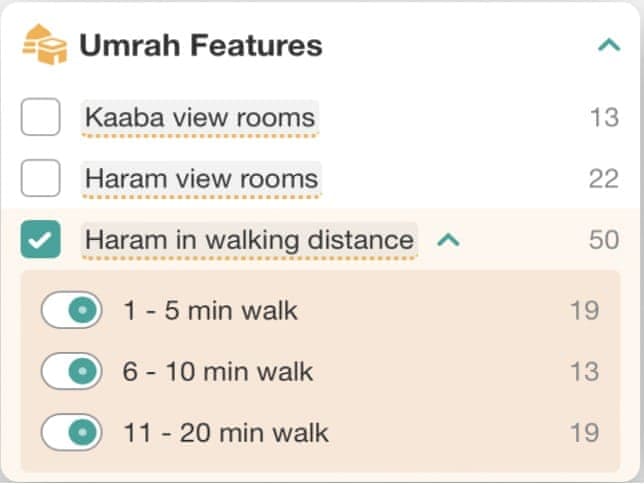
Task: Collapse the Umrah Features section chevron
Action: 607,46
